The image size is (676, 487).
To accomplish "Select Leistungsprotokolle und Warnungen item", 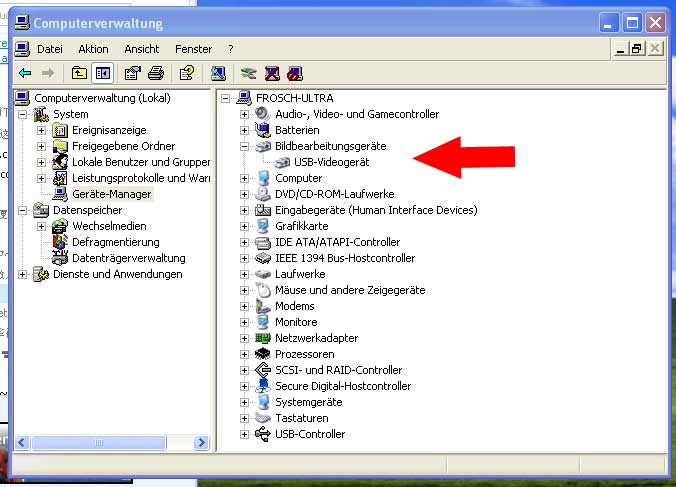I will click(141, 178).
